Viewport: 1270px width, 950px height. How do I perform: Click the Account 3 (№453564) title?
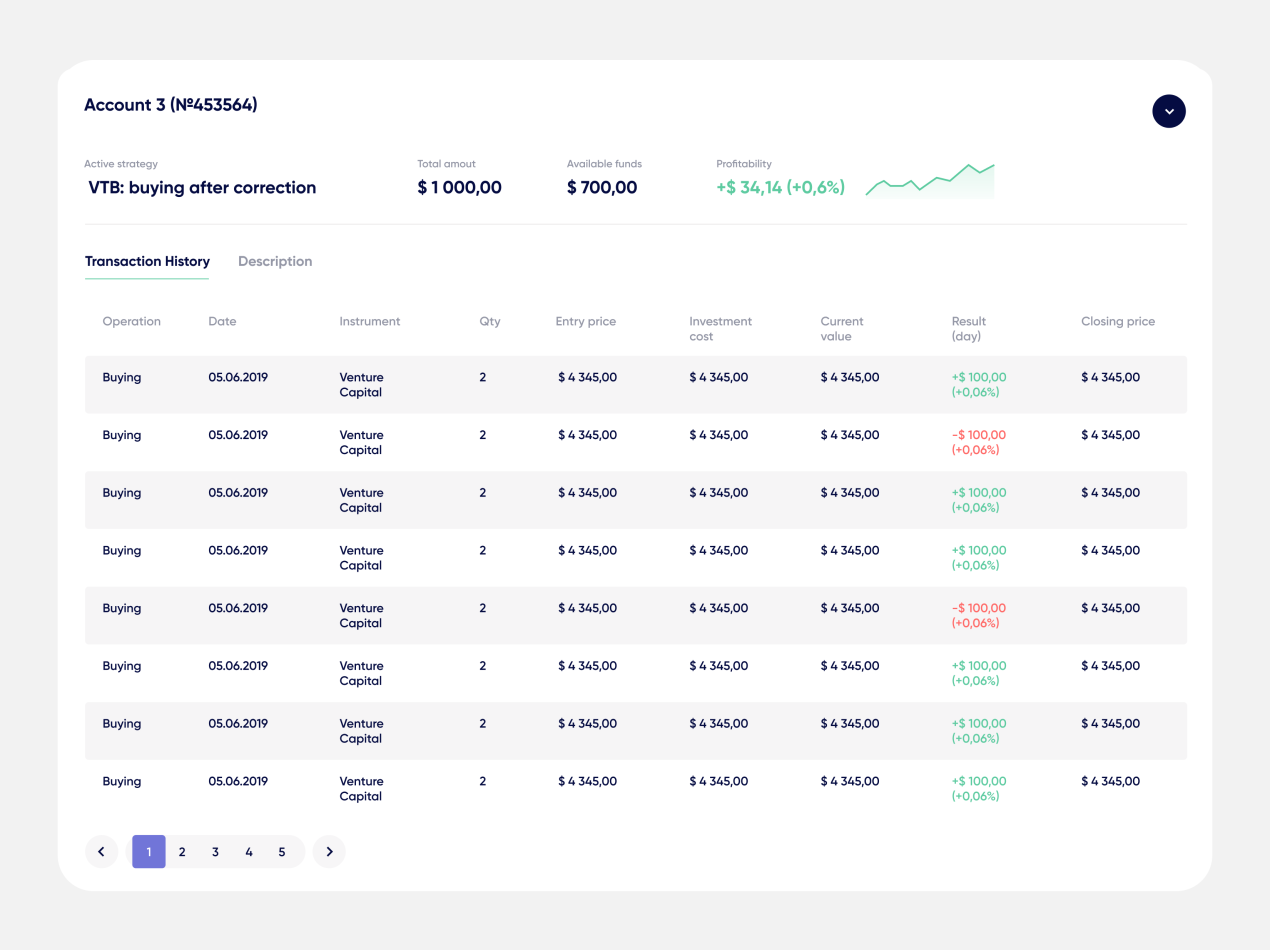click(171, 105)
